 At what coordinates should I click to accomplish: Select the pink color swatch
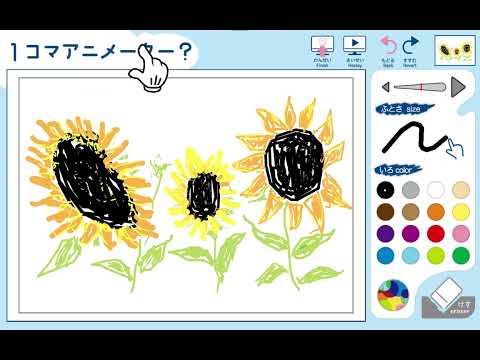click(461, 234)
